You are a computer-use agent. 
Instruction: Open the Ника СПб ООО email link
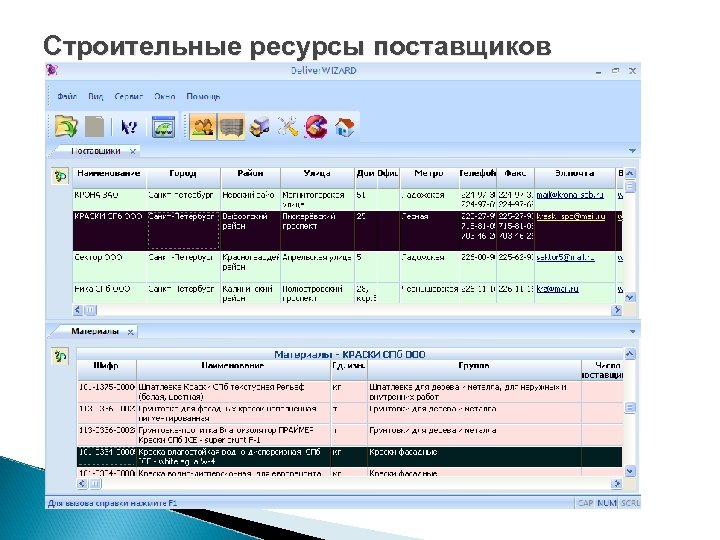coord(557,289)
